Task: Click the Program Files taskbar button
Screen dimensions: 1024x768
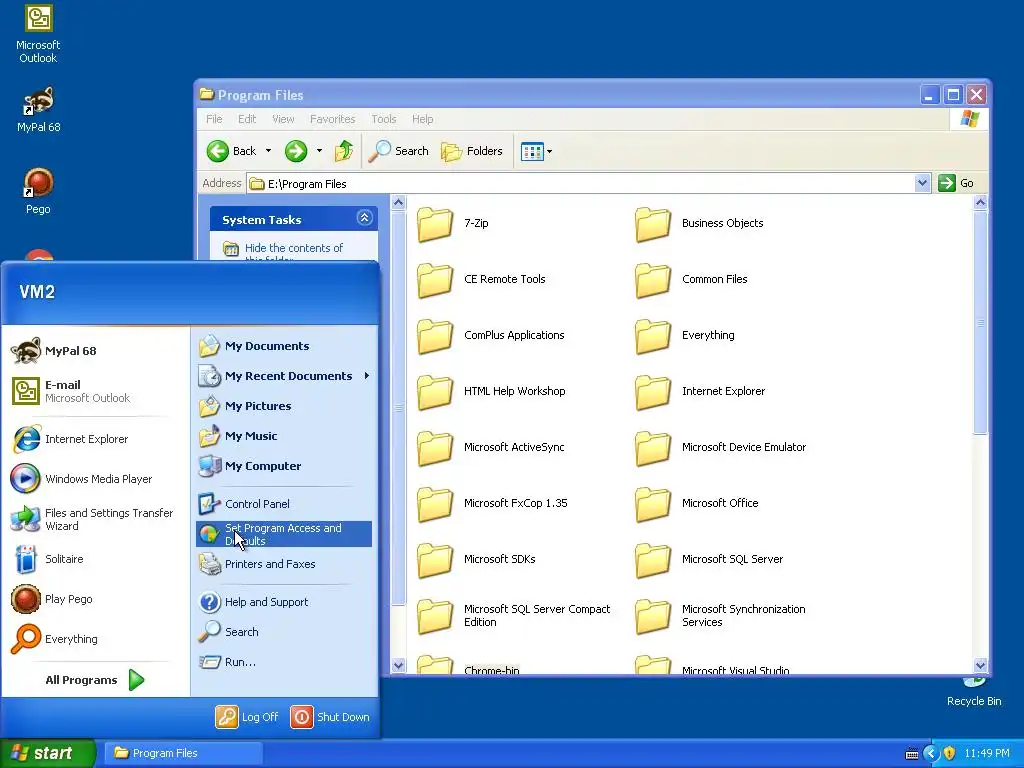Action: point(184,754)
